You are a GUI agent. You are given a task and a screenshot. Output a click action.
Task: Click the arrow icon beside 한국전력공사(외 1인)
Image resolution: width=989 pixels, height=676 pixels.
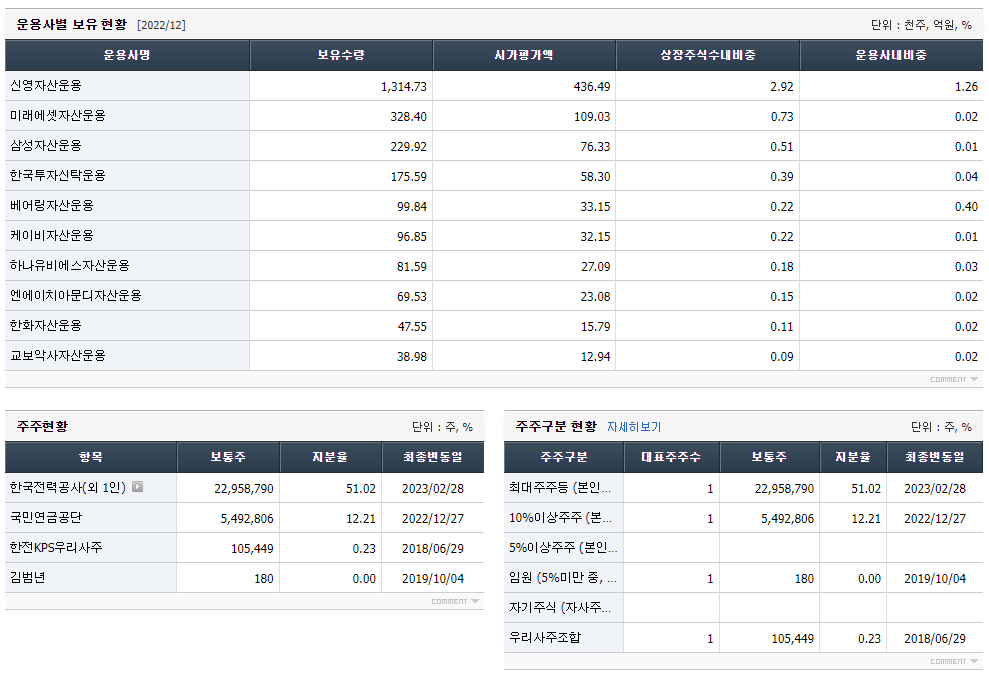pyautogui.click(x=138, y=487)
